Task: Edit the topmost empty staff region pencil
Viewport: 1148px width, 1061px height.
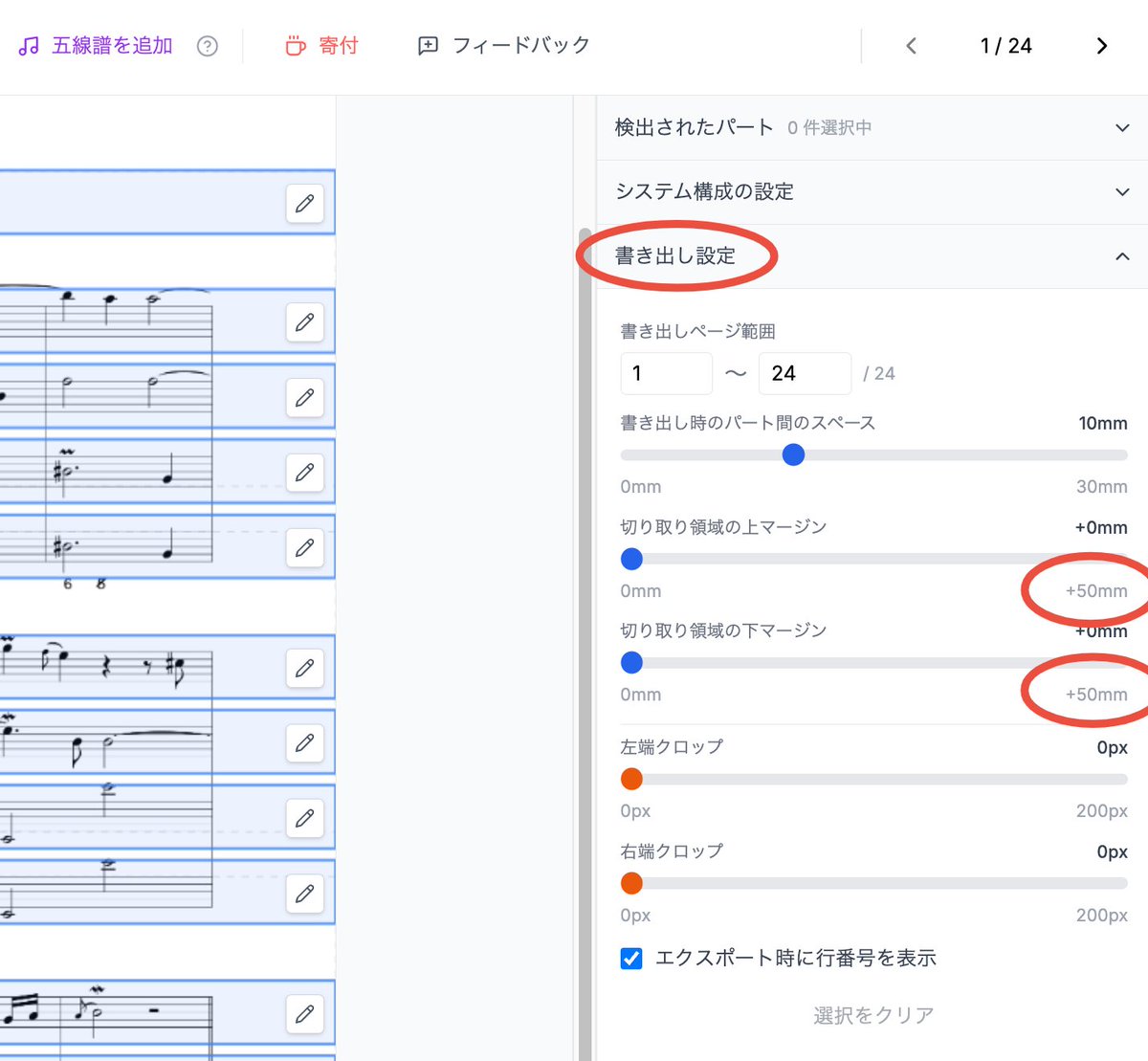Action: coord(304,203)
